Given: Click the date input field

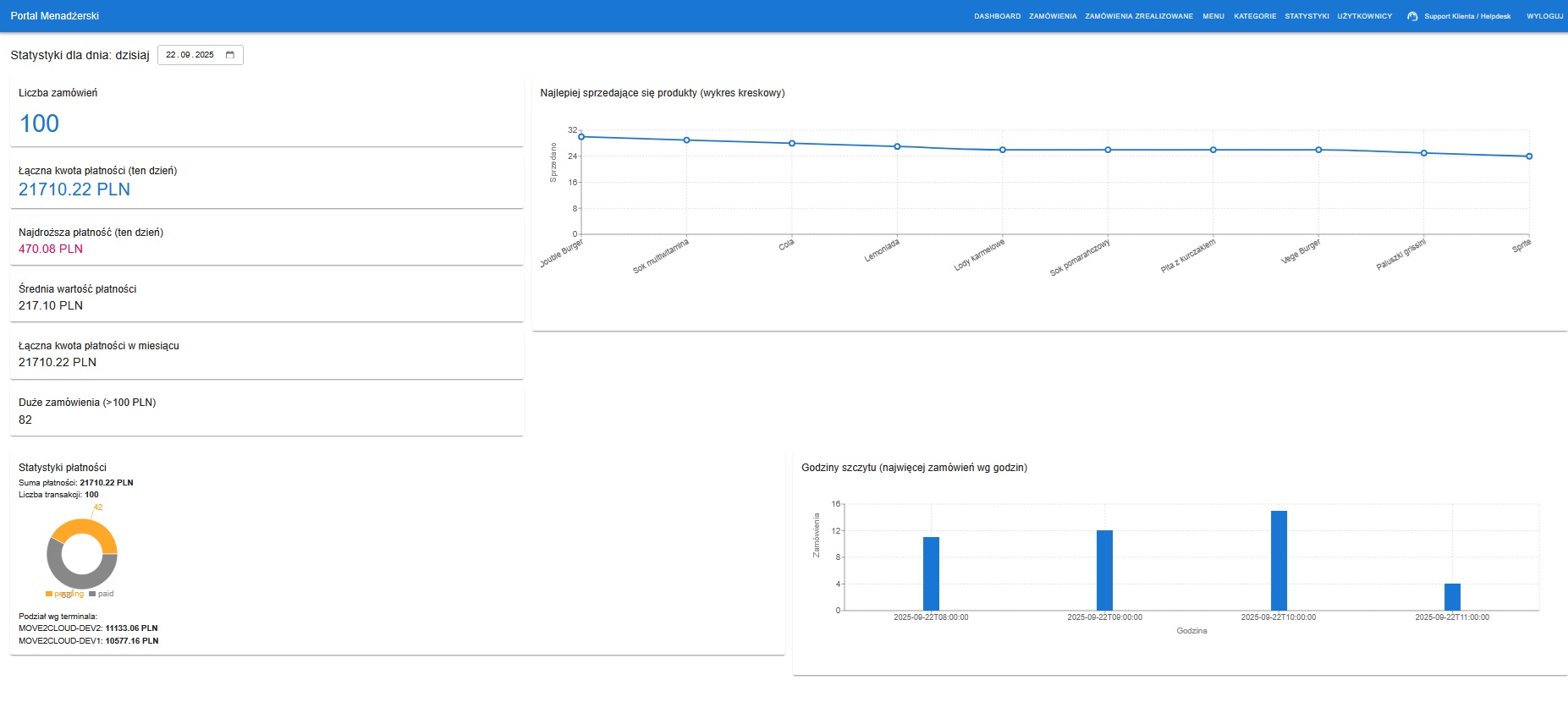Looking at the screenshot, I should pos(190,55).
